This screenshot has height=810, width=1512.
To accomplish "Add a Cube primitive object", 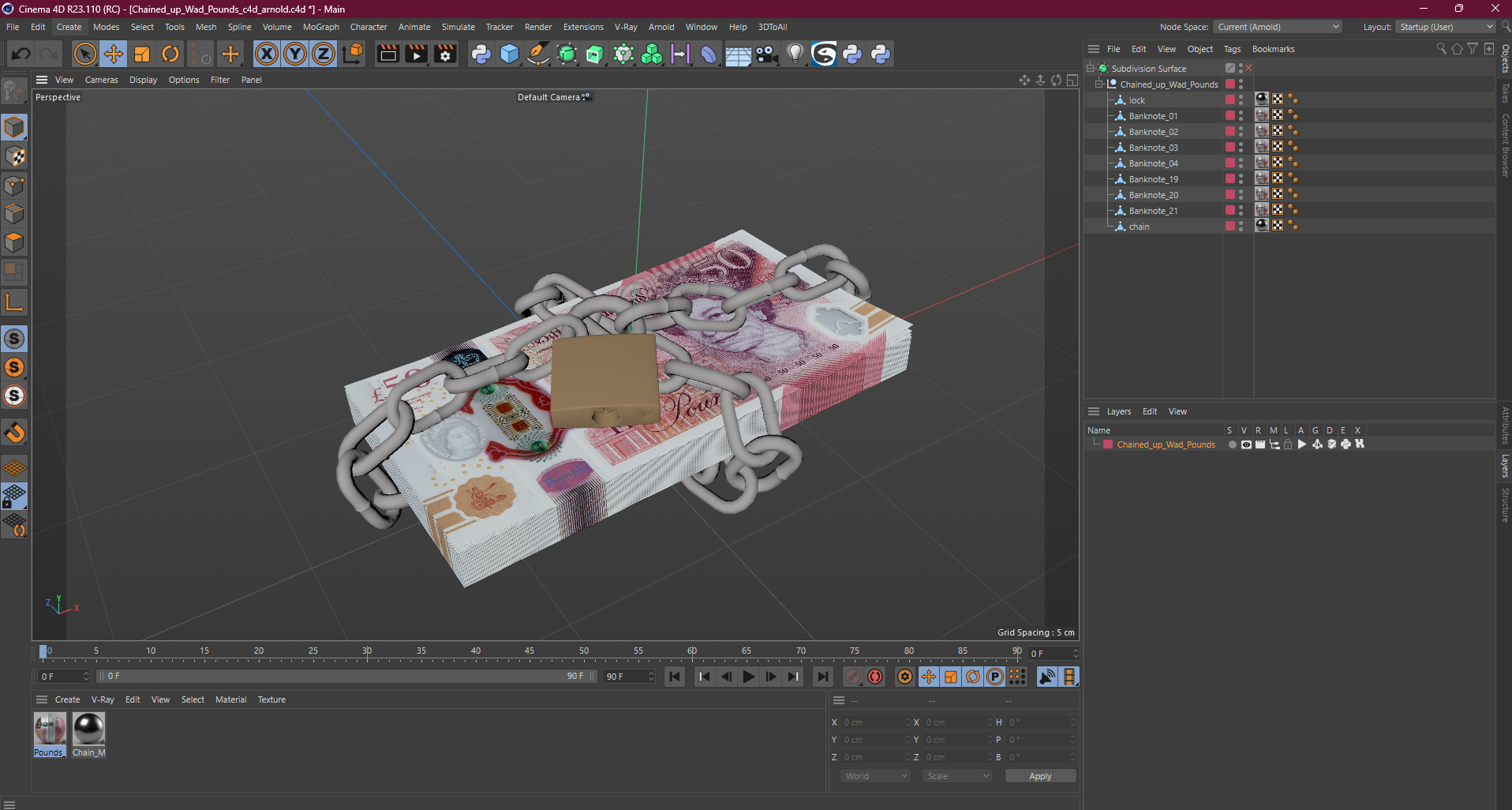I will tap(510, 54).
